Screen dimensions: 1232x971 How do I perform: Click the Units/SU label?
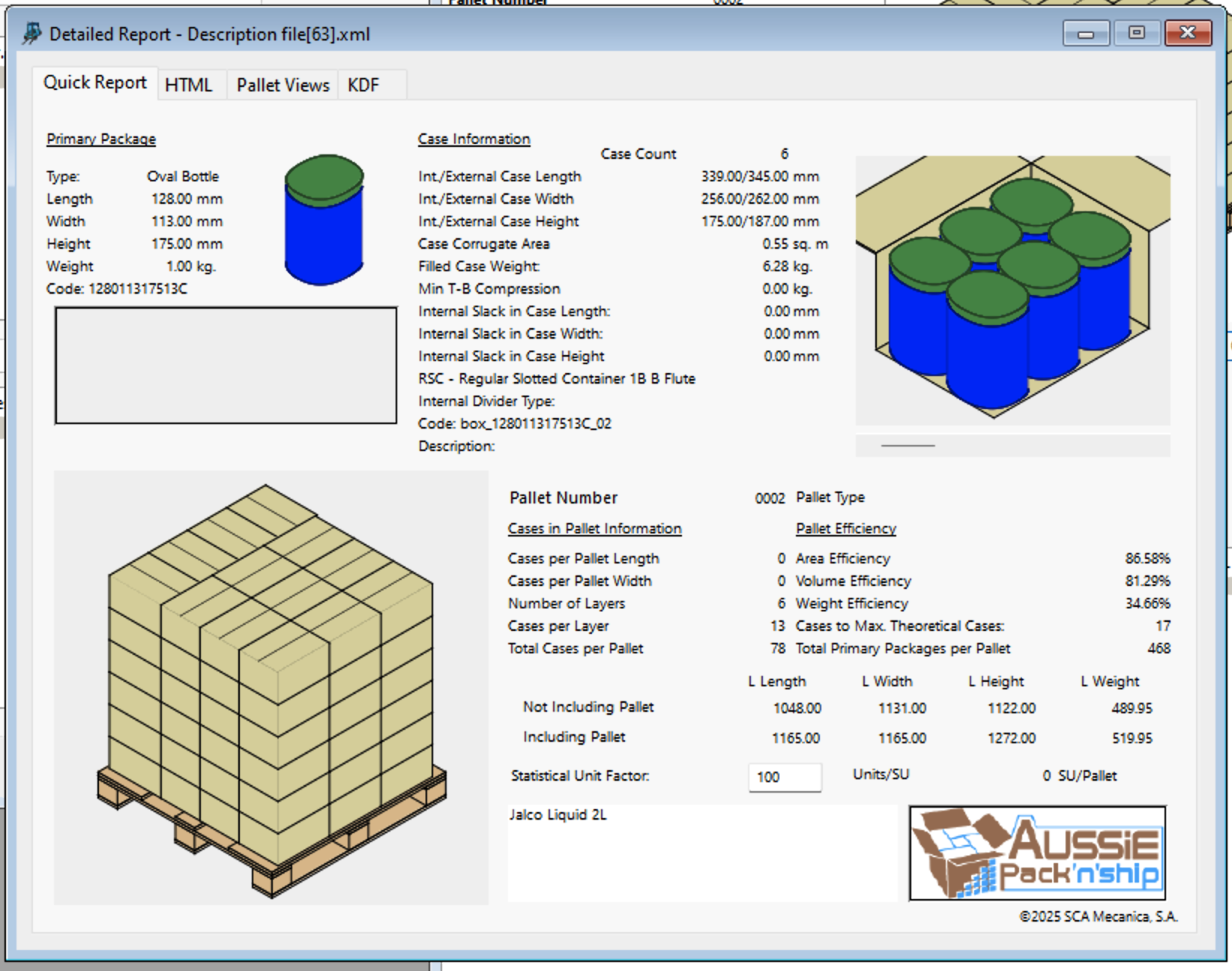coord(881,774)
